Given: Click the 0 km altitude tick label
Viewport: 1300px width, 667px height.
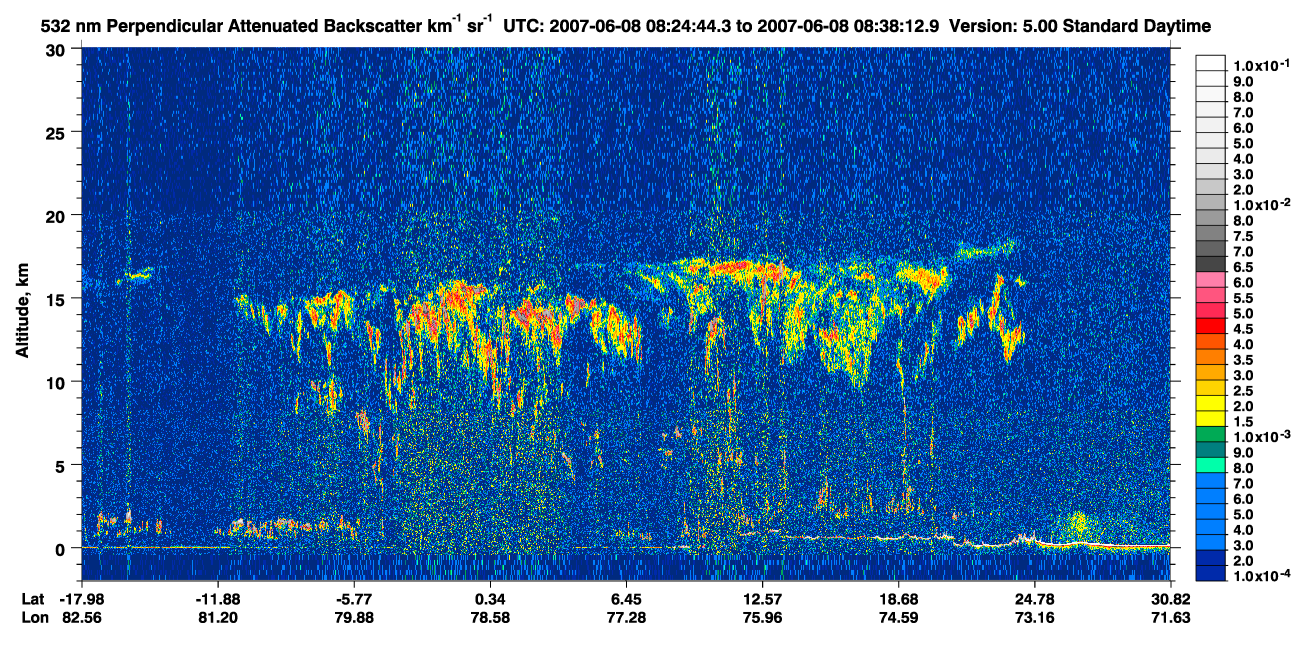Looking at the screenshot, I should pos(62,548).
